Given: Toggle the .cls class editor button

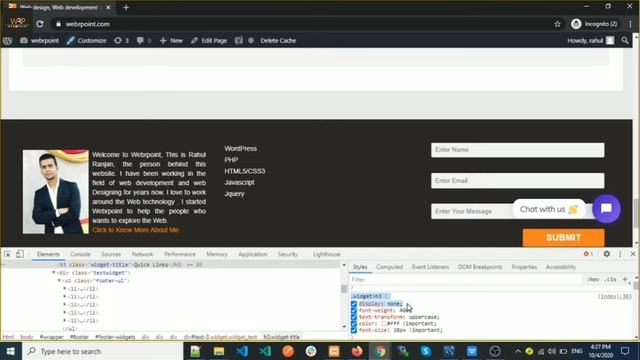Looking at the screenshot, I should pos(611,280).
